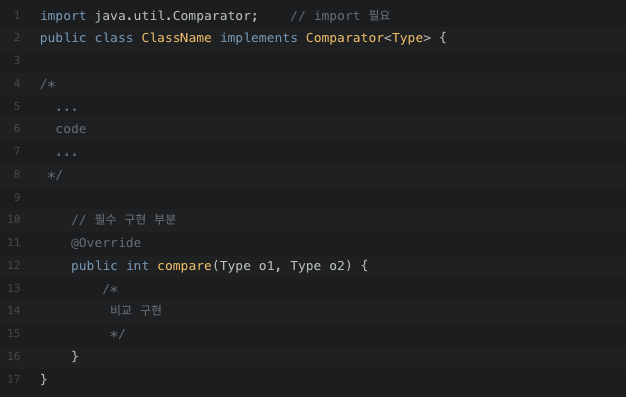Click the '비교 구현' comment text
This screenshot has height=397, width=626.
(136, 311)
